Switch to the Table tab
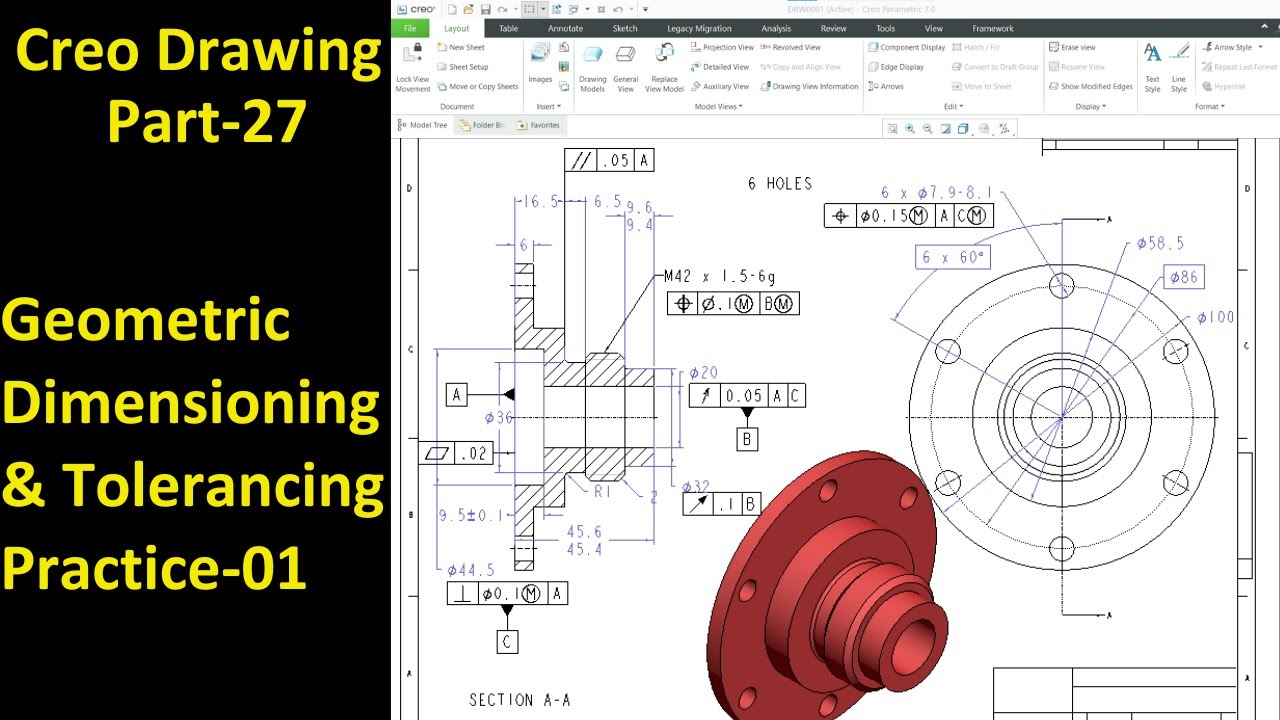The image size is (1280, 720). [508, 28]
